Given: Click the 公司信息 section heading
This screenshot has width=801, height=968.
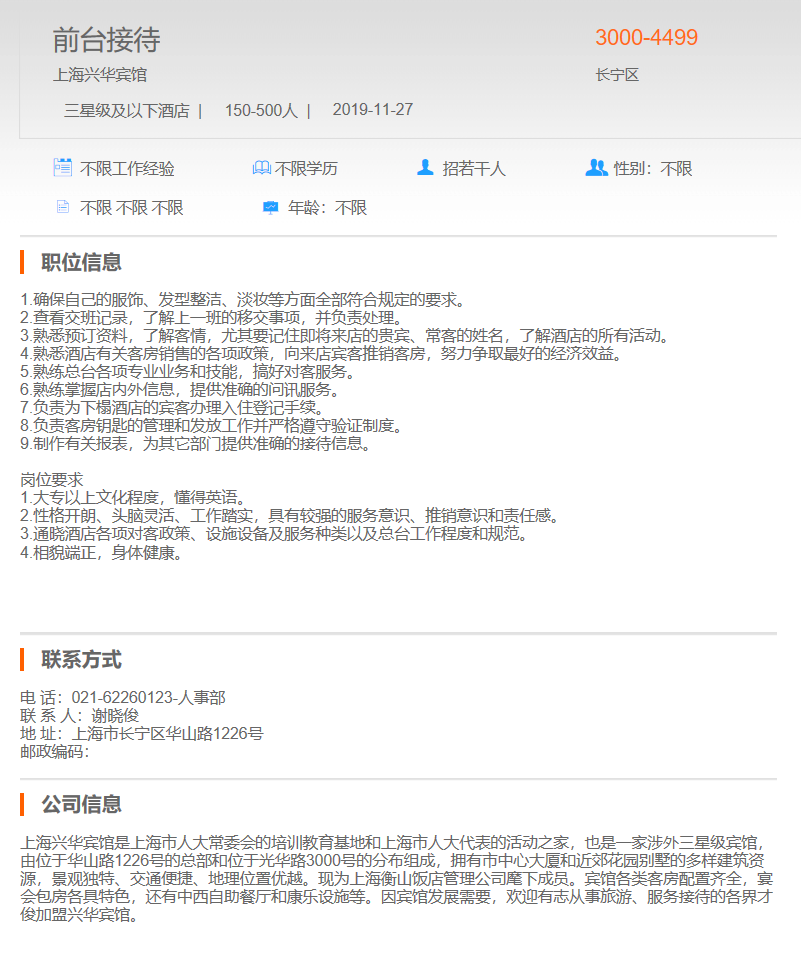Looking at the screenshot, I should coord(81,804).
